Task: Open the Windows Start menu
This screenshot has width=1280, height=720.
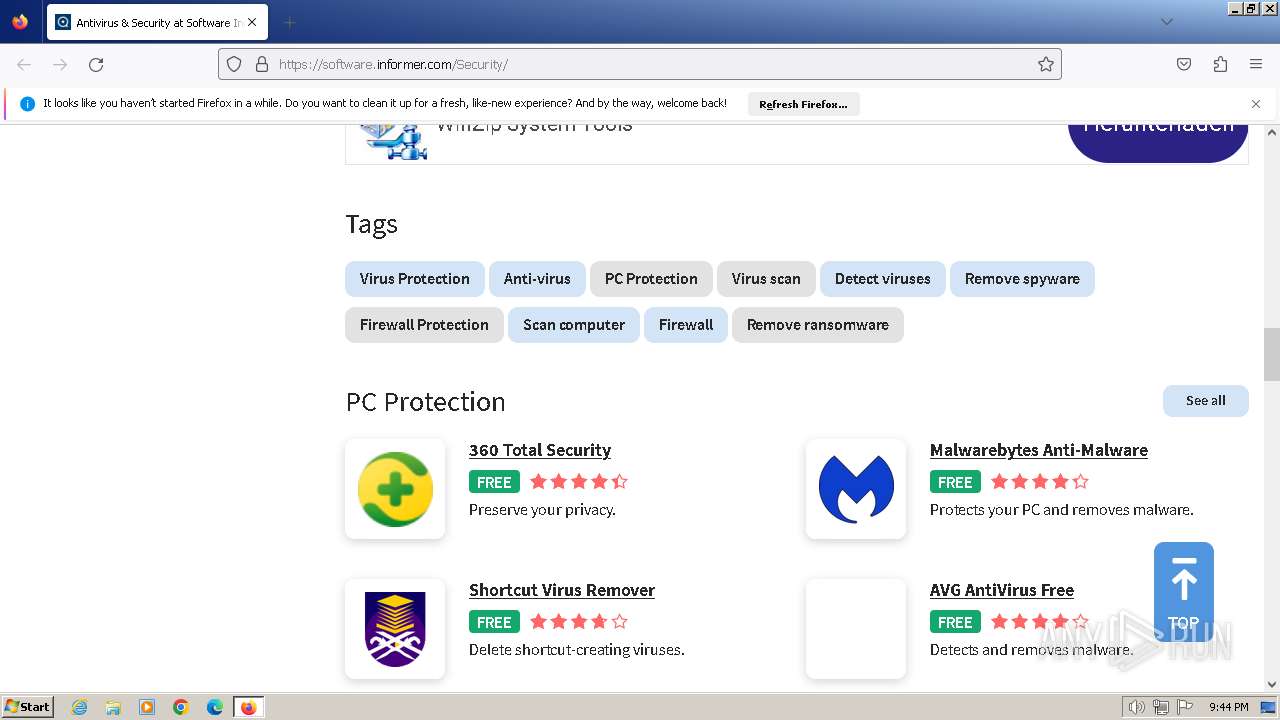Action: pos(28,707)
